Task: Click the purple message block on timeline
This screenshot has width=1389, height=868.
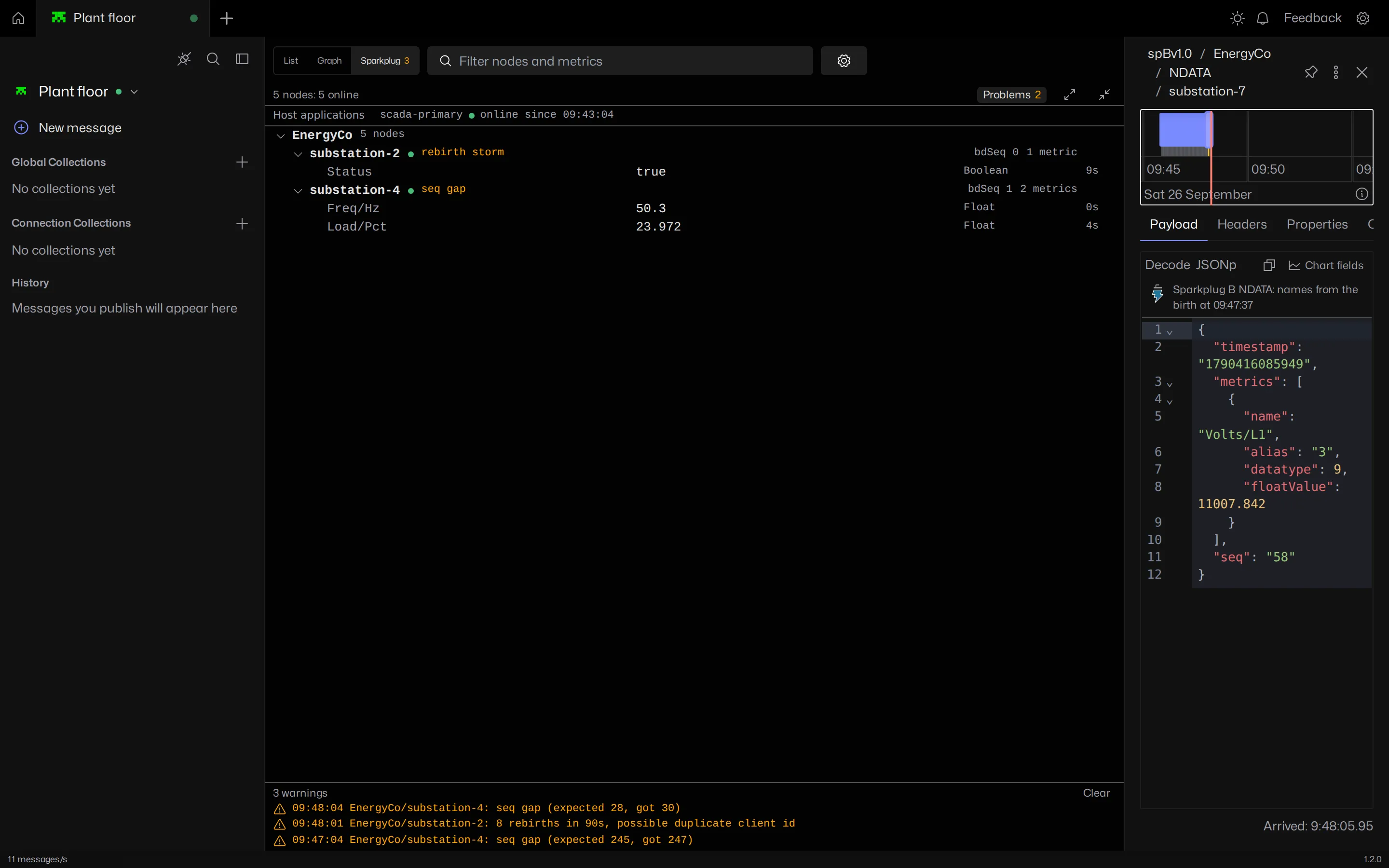Action: (x=1185, y=130)
